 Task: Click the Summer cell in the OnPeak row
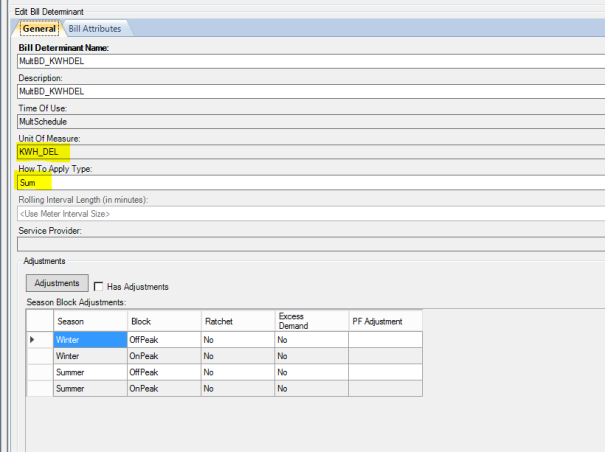(90, 388)
